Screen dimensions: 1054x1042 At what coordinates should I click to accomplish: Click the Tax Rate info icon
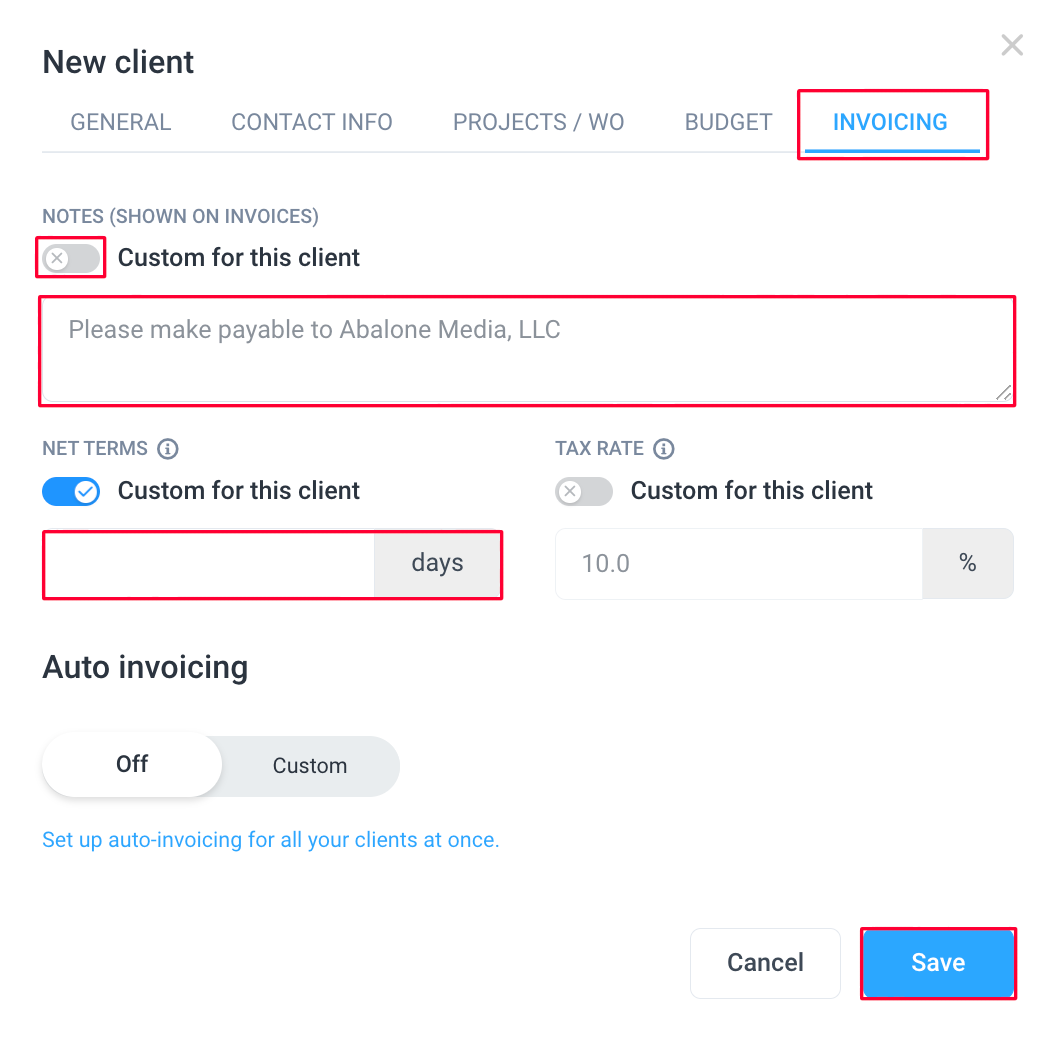[663, 448]
